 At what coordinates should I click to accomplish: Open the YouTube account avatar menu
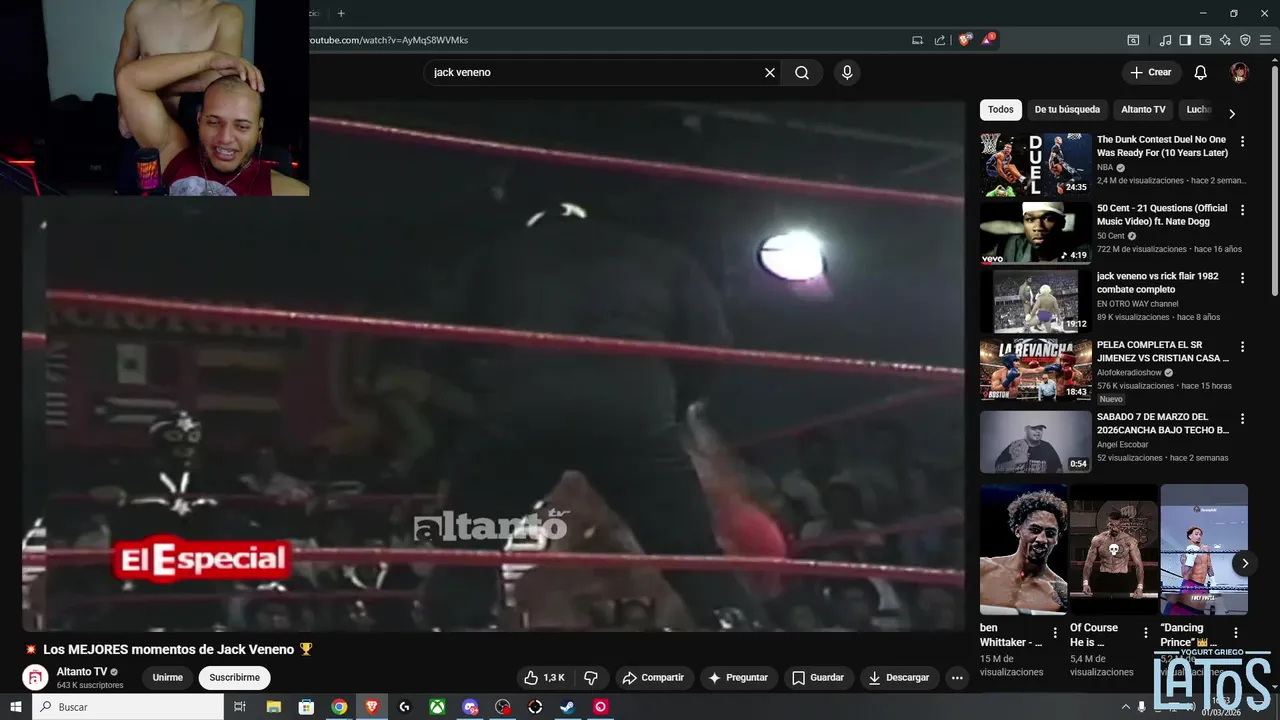[1239, 72]
